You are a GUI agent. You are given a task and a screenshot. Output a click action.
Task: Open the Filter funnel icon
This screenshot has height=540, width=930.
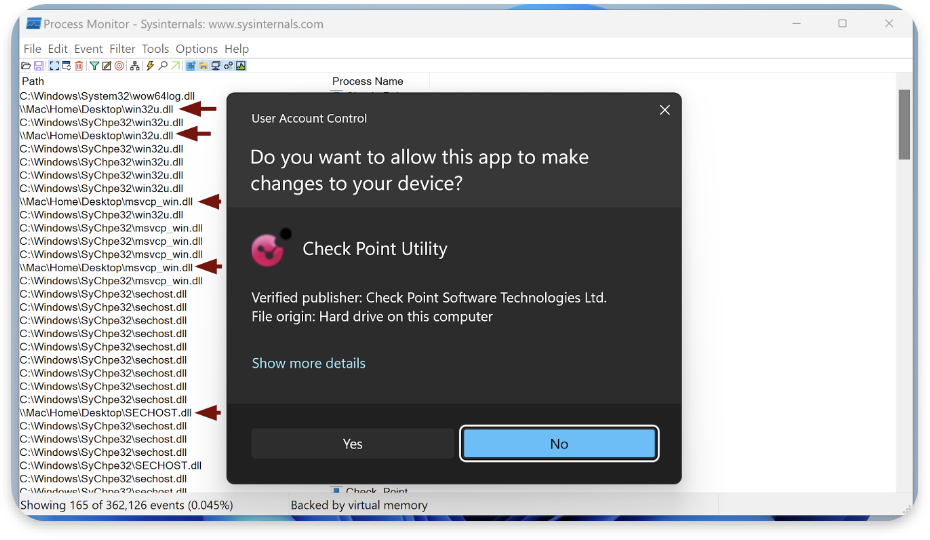(x=94, y=66)
